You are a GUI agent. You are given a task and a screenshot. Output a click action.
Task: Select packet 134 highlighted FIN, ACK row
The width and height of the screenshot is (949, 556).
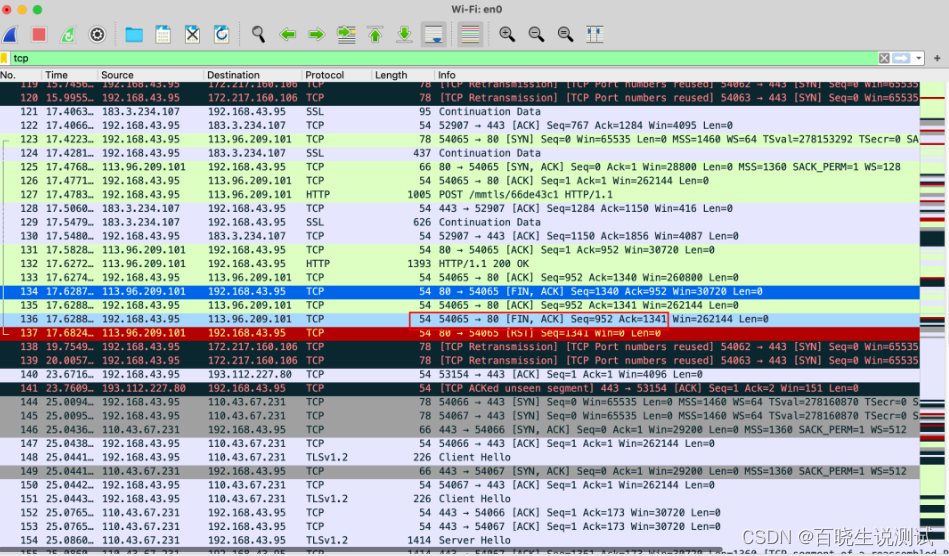point(460,292)
